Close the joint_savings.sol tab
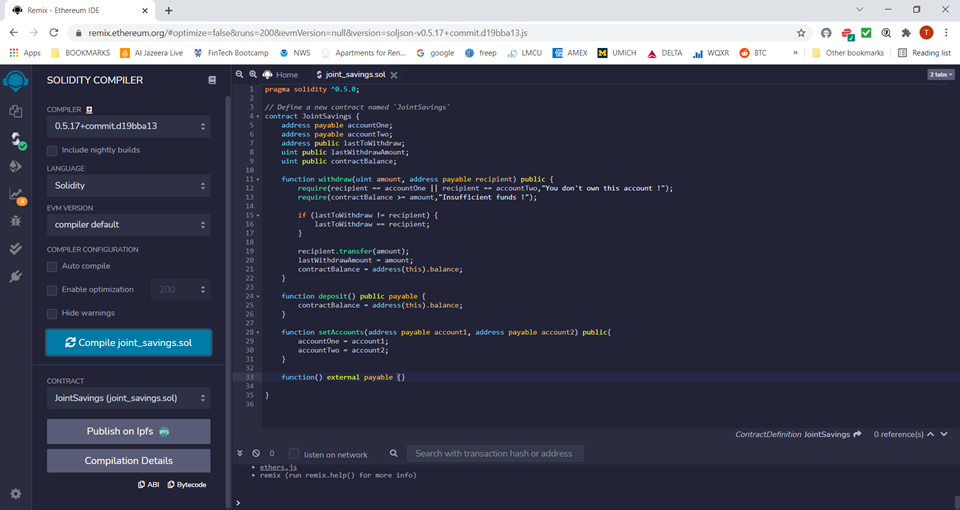The height and width of the screenshot is (510, 960). click(x=394, y=75)
